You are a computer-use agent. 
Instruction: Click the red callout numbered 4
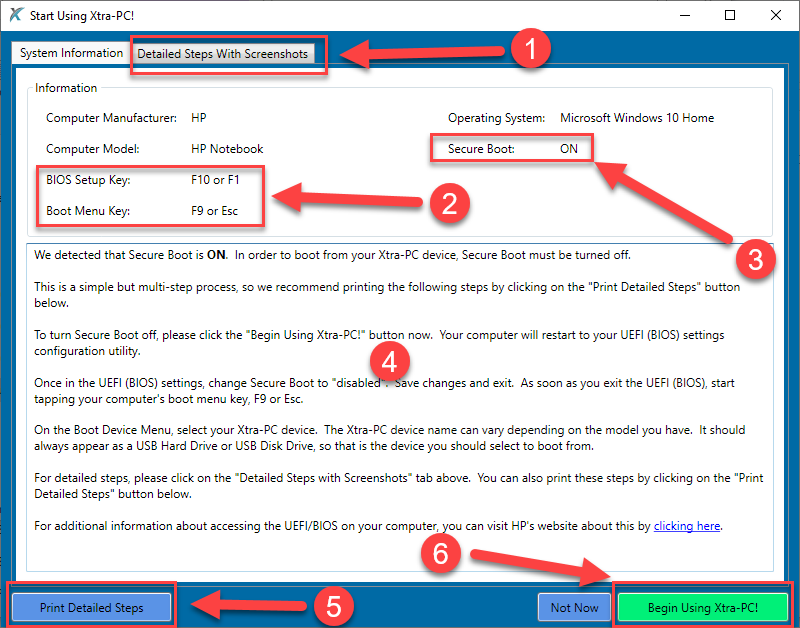pyautogui.click(x=390, y=361)
